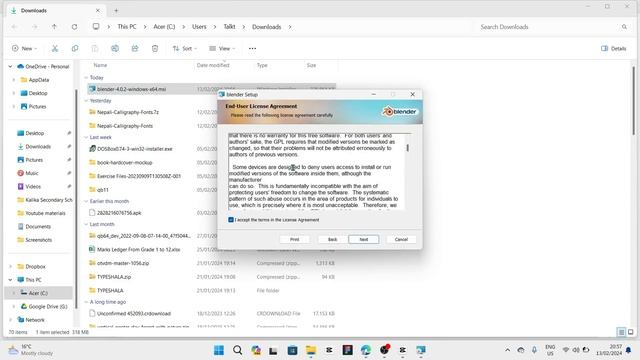This screenshot has width=640, height=360.
Task: Open the Blender installer taskbar icon
Action: click(421, 350)
